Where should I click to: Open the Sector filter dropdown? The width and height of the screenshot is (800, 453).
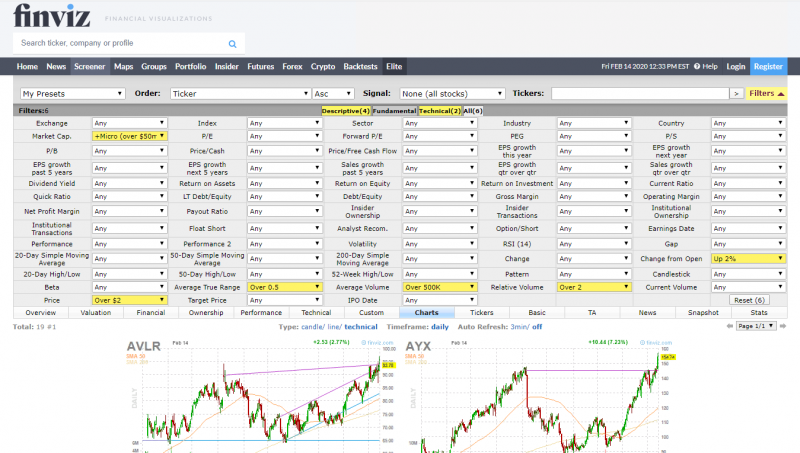(440, 123)
